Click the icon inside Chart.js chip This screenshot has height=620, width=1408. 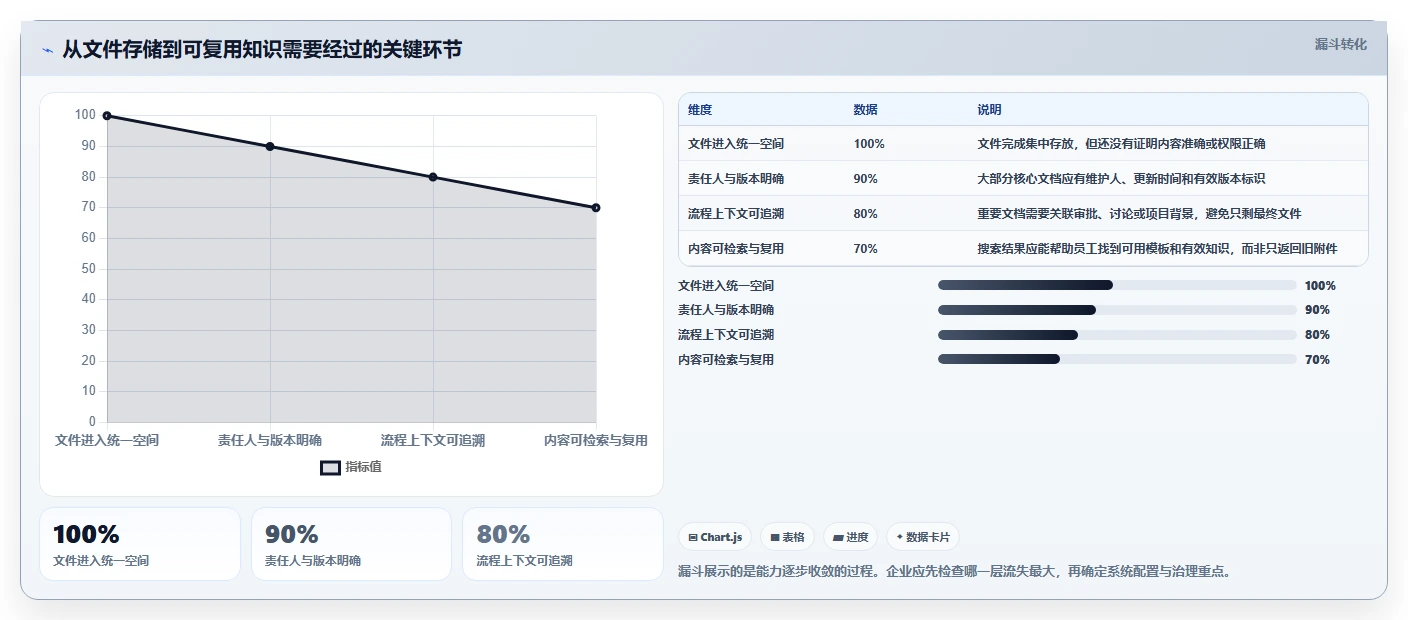693,538
